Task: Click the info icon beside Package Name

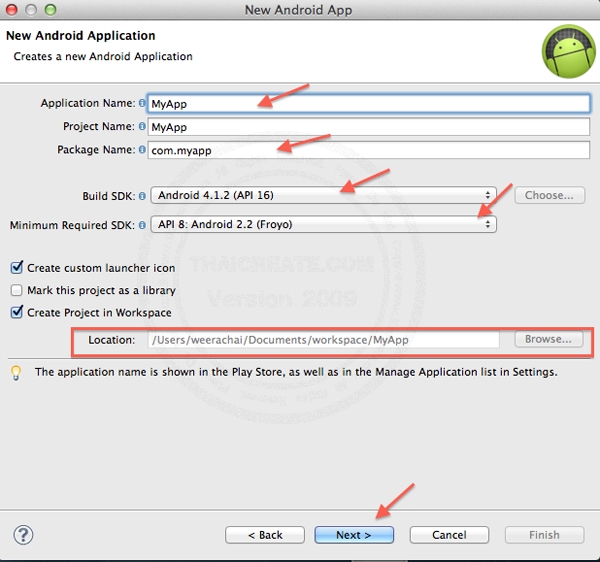Action: 142,150
